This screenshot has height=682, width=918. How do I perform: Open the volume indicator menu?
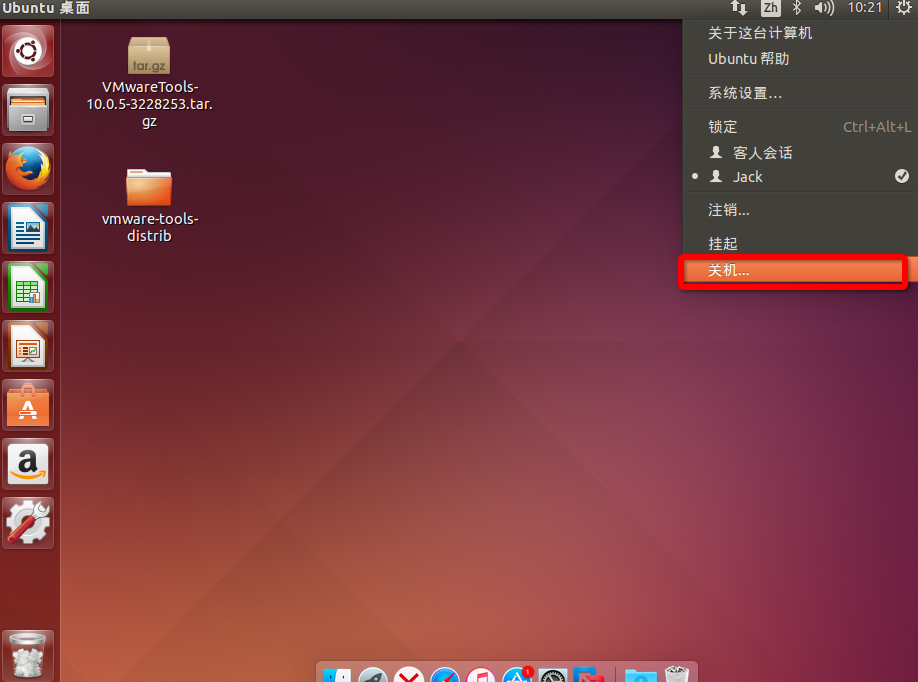[x=824, y=8]
